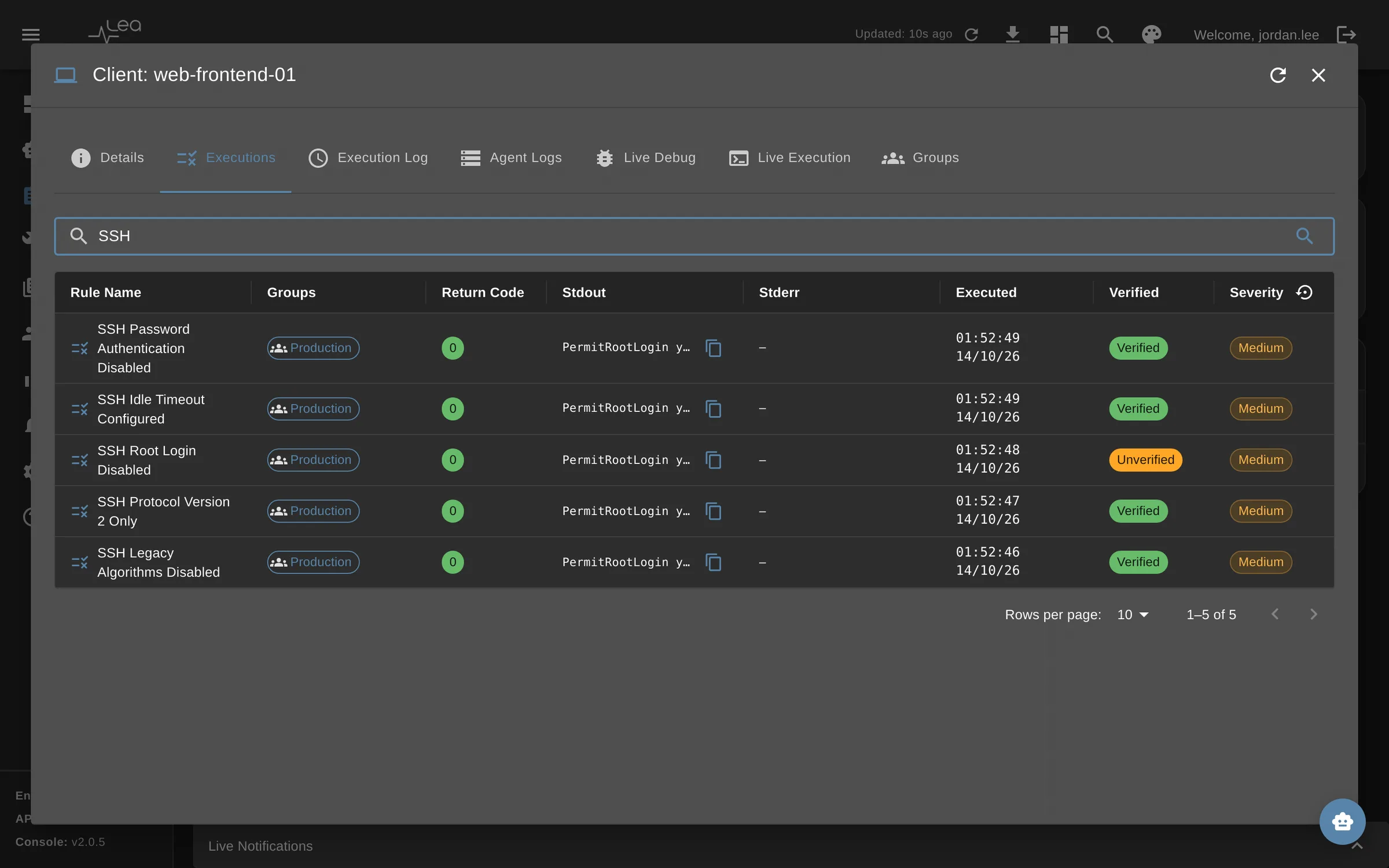Open the color palette theme icon
The width and height of the screenshot is (1389, 868).
pyautogui.click(x=1151, y=35)
